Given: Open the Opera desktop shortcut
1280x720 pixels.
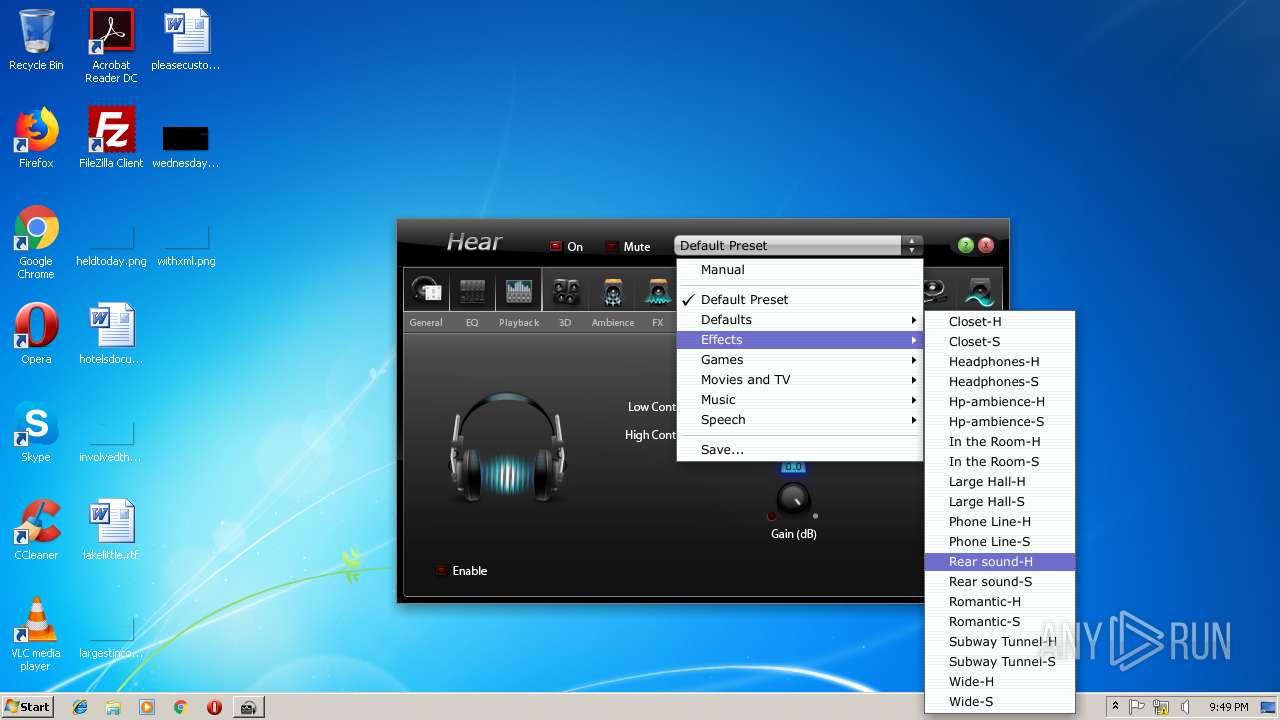Looking at the screenshot, I should (x=36, y=334).
